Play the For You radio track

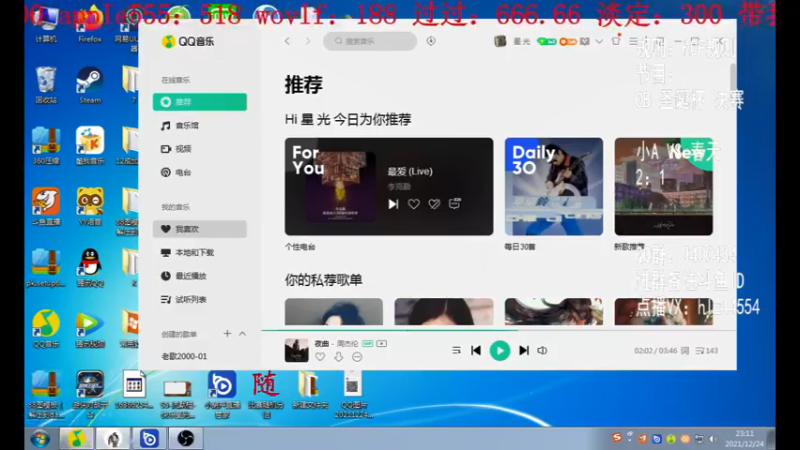393,204
